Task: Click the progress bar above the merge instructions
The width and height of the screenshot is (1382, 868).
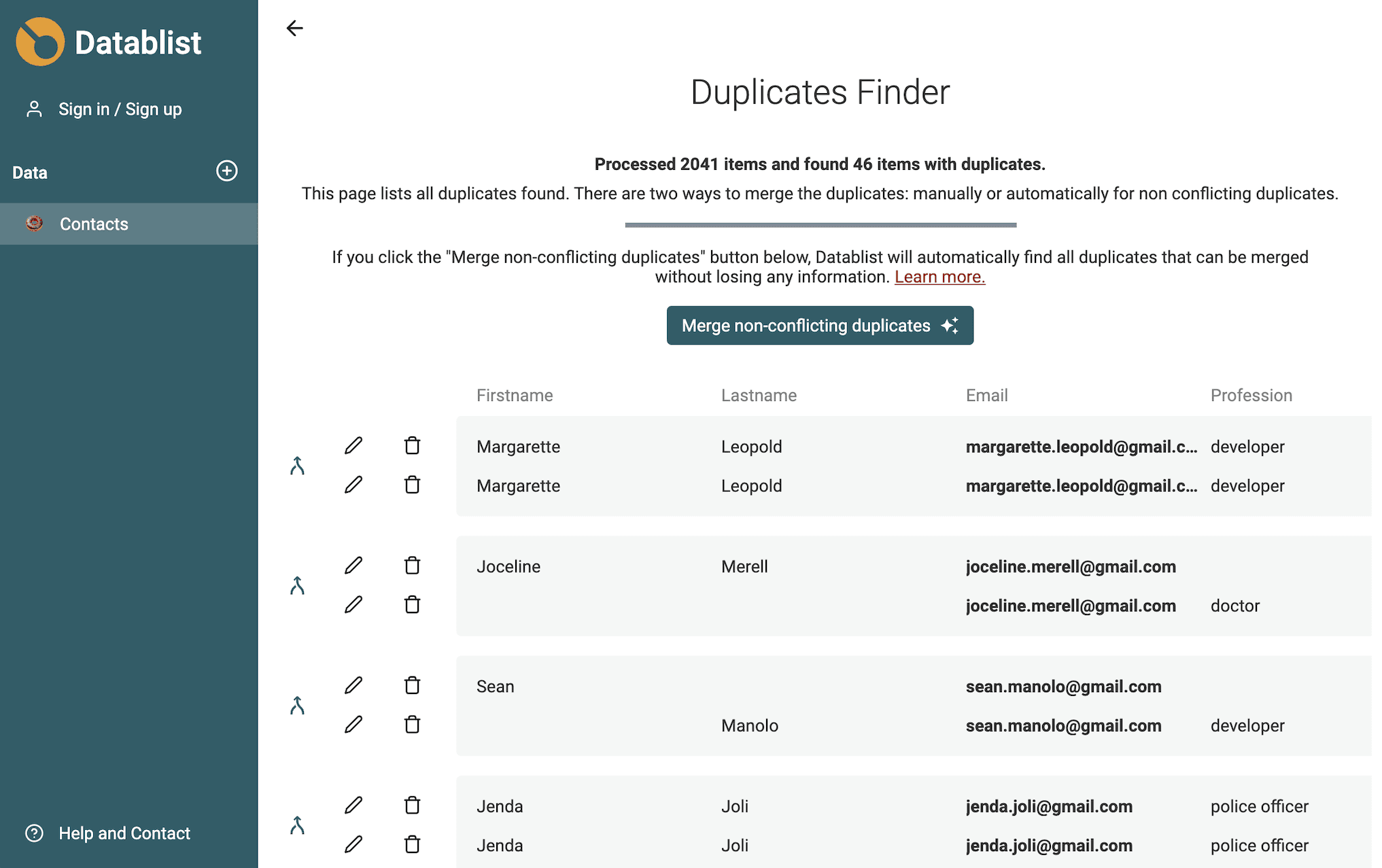Action: coord(819,224)
